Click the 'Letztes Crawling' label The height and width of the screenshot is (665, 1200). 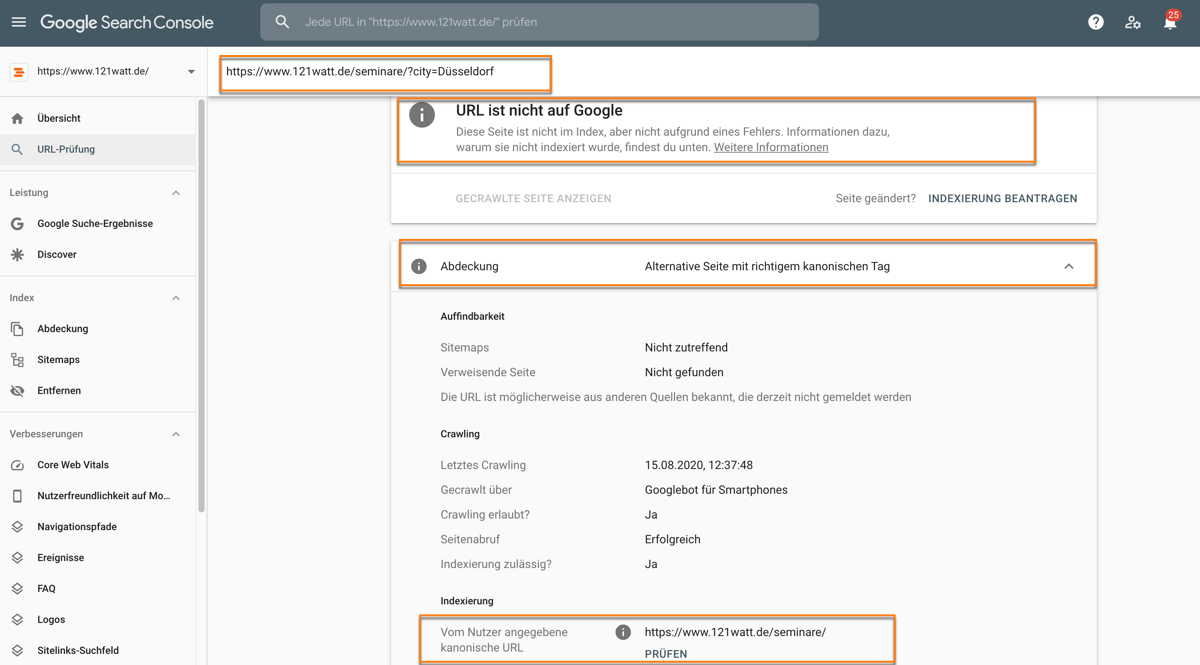[x=483, y=465]
